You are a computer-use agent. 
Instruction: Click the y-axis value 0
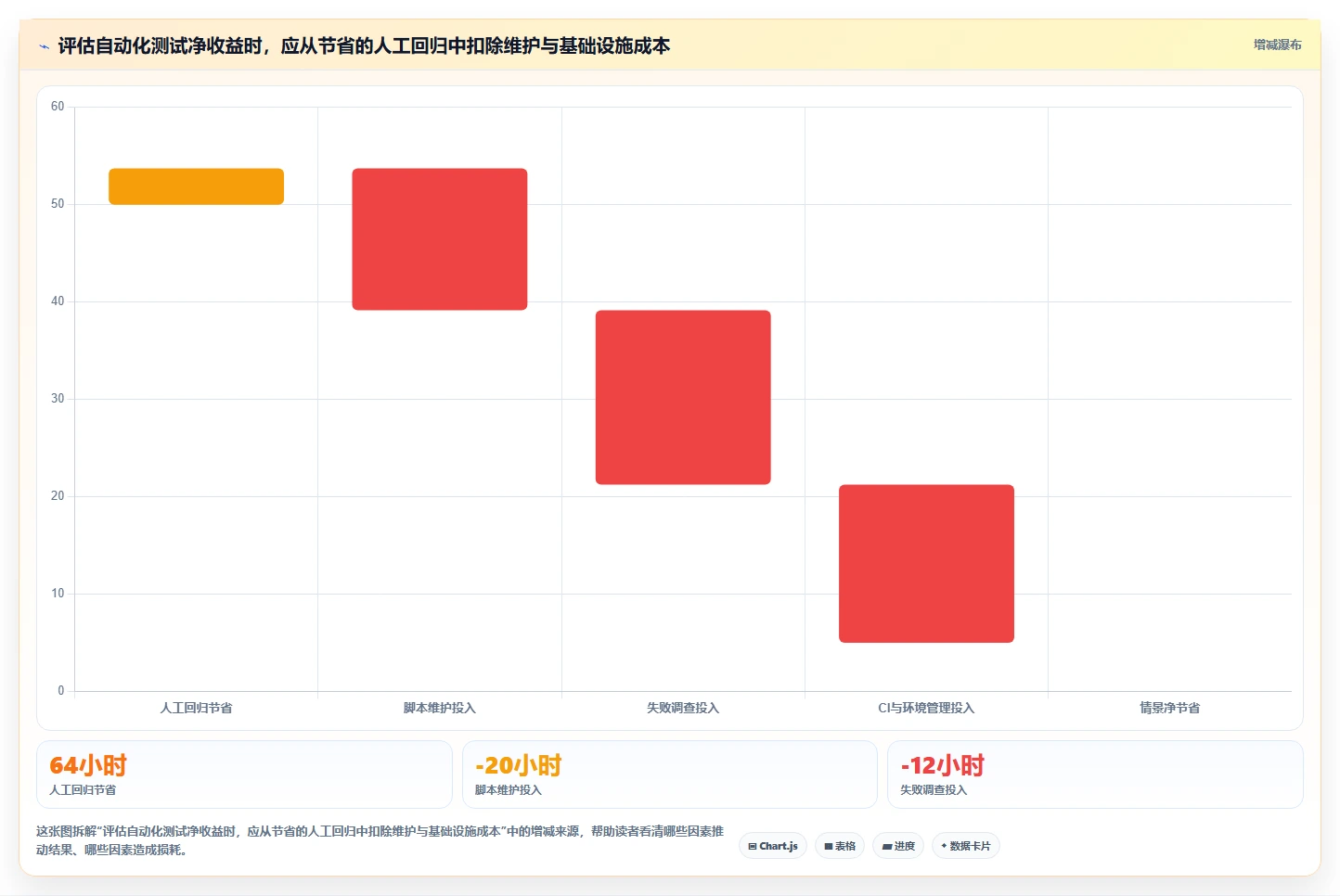coord(61,691)
